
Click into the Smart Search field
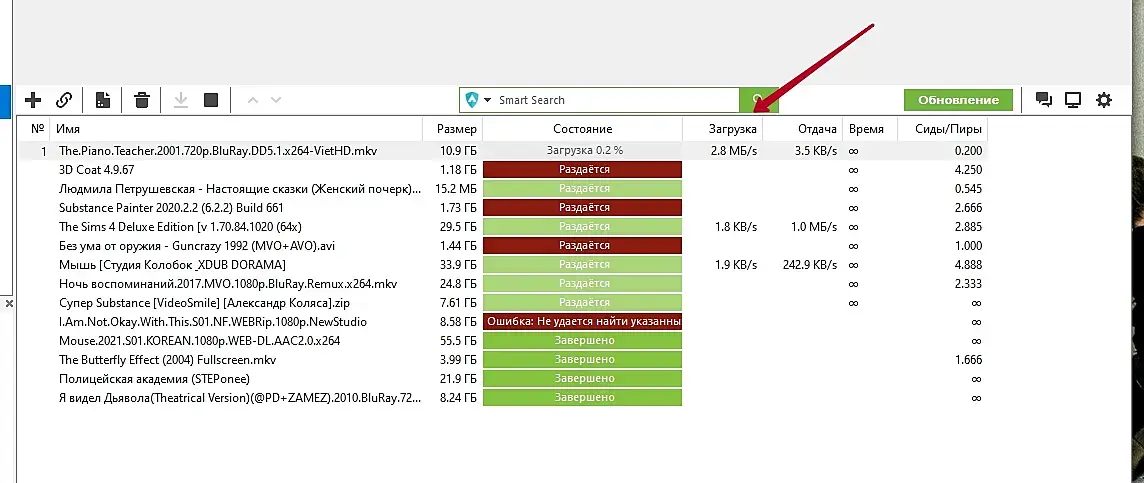tap(617, 100)
